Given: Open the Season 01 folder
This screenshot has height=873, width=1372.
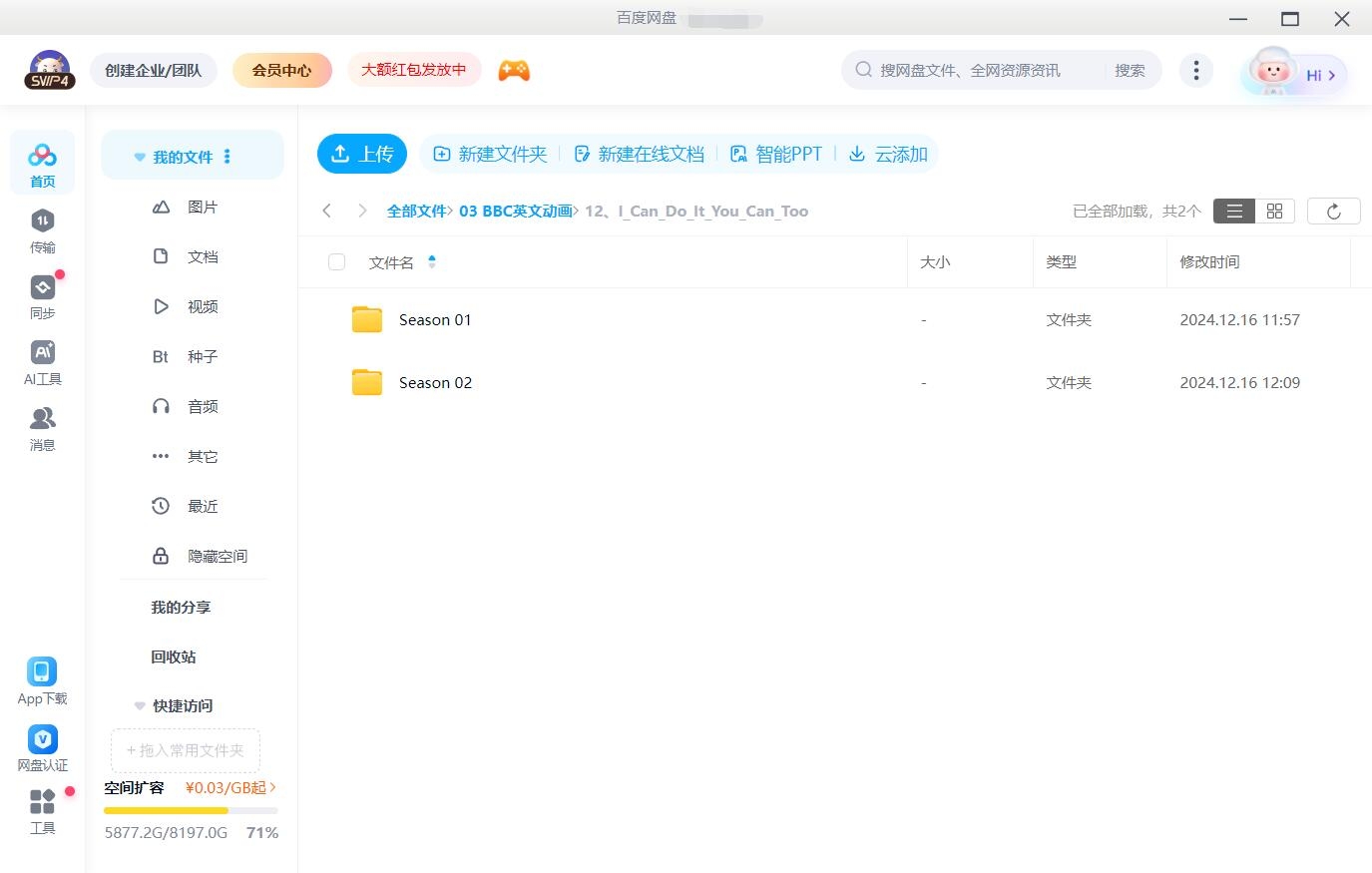Looking at the screenshot, I should [x=435, y=319].
